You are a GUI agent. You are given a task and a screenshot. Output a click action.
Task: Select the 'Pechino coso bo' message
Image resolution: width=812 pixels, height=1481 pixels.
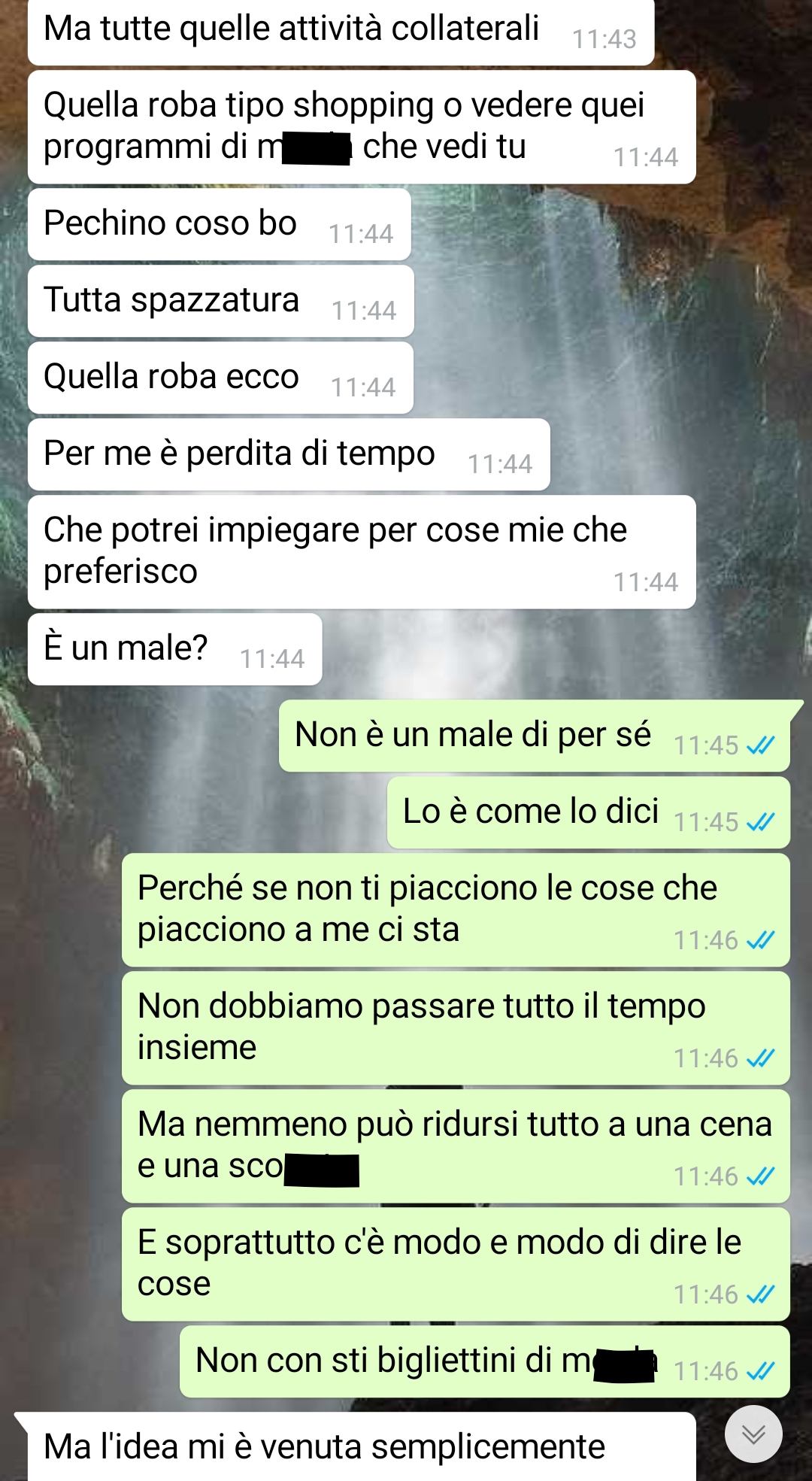(220, 224)
